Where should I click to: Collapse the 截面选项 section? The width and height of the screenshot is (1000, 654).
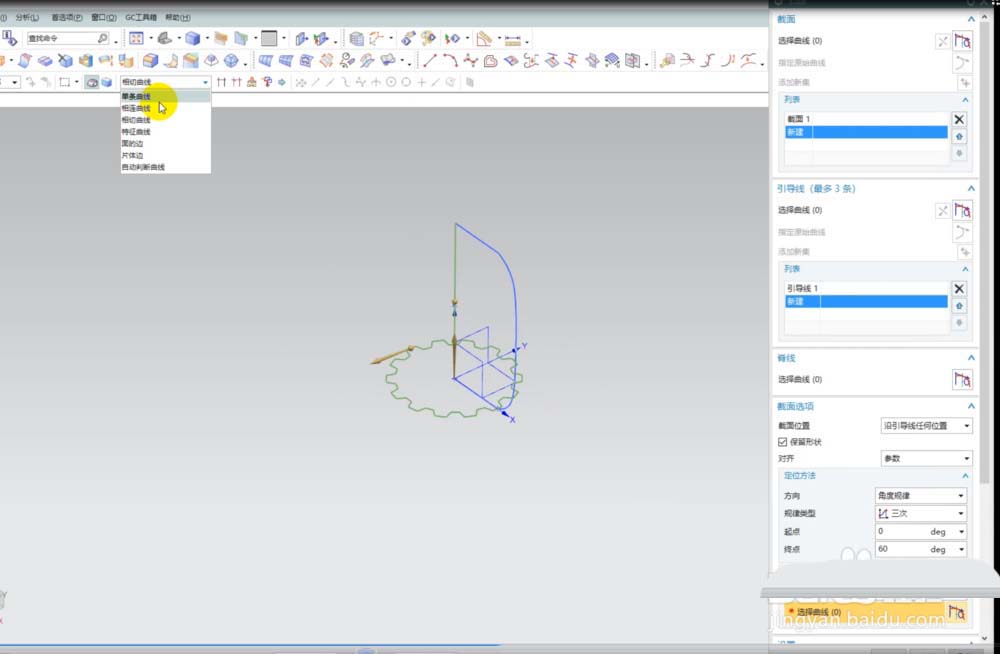tap(970, 406)
